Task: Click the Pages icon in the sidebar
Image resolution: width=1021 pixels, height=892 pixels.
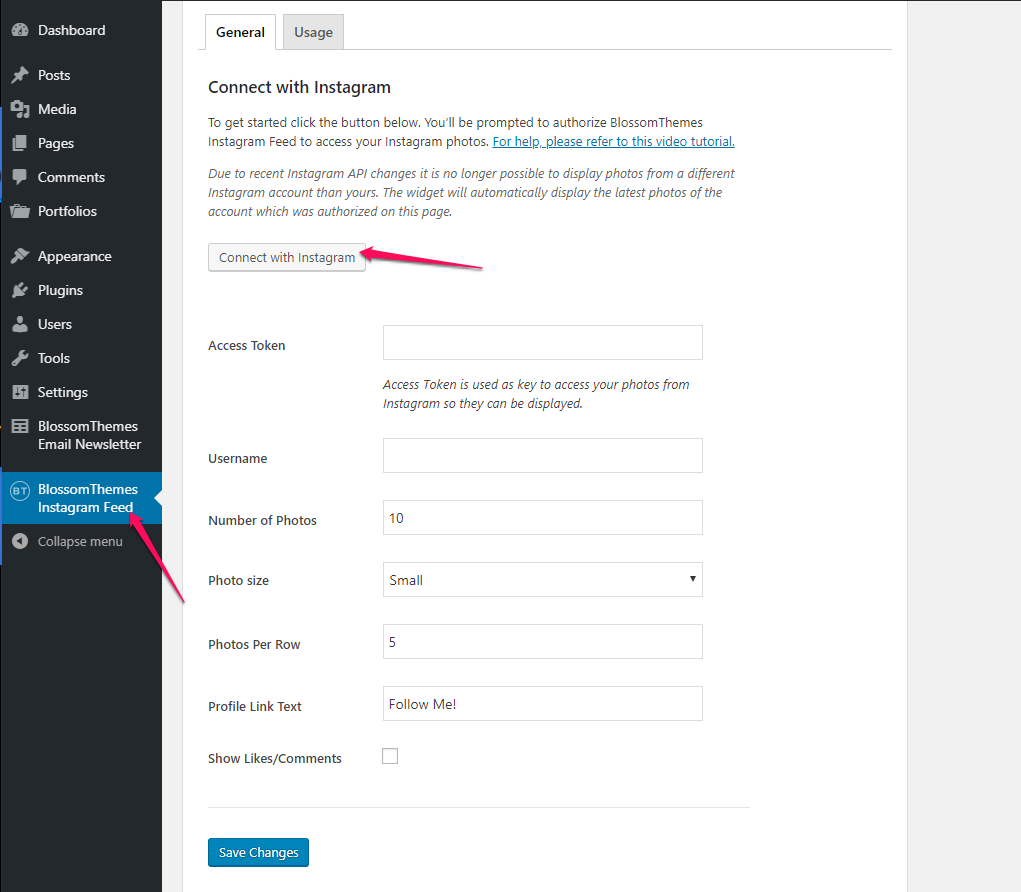Action: coord(20,143)
